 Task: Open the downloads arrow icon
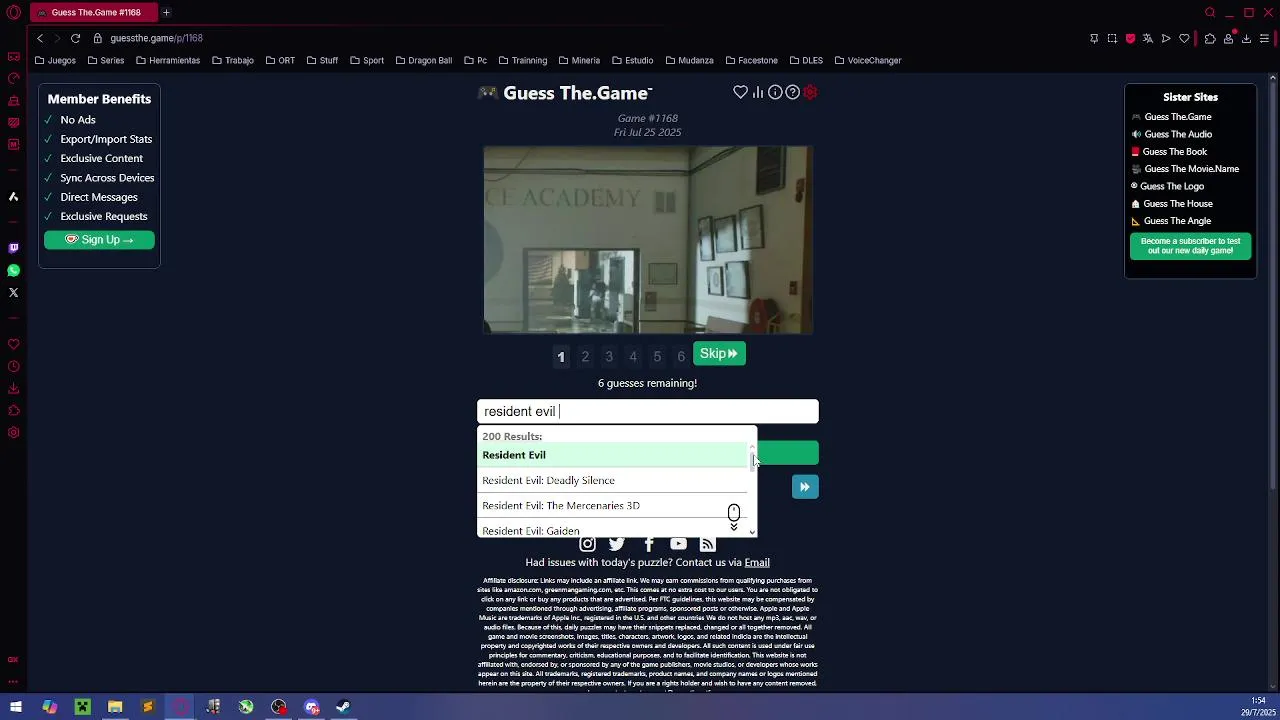click(1247, 38)
